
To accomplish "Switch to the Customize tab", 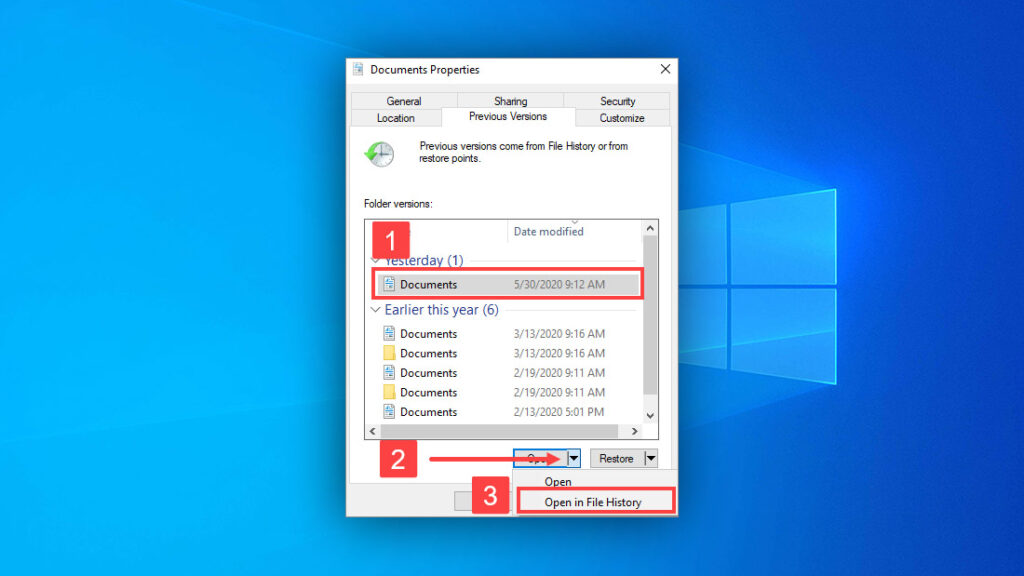I will click(x=622, y=117).
